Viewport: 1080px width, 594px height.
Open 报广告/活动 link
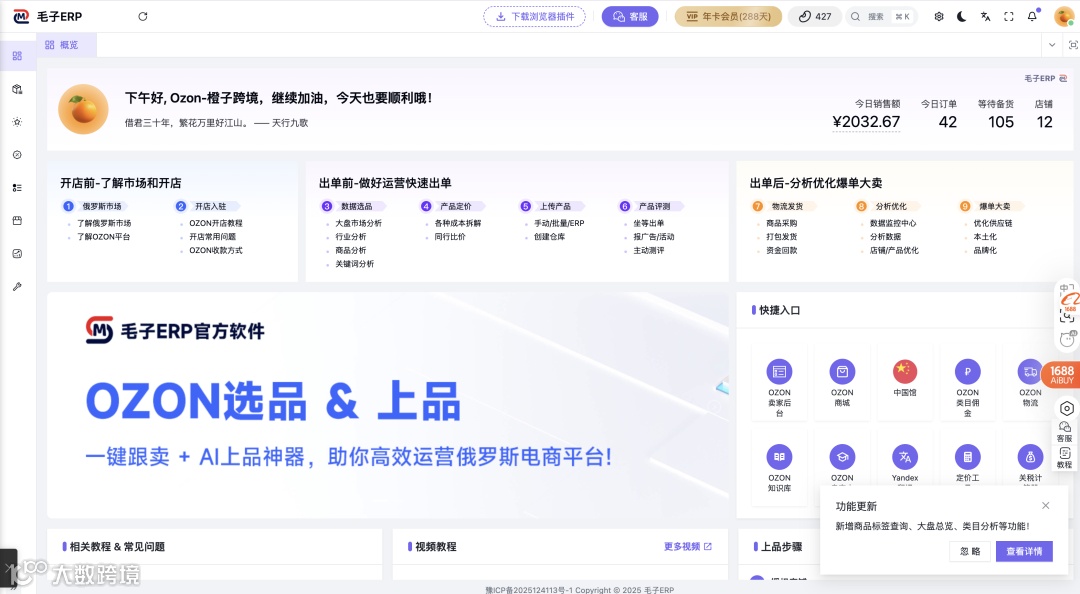click(x=654, y=236)
